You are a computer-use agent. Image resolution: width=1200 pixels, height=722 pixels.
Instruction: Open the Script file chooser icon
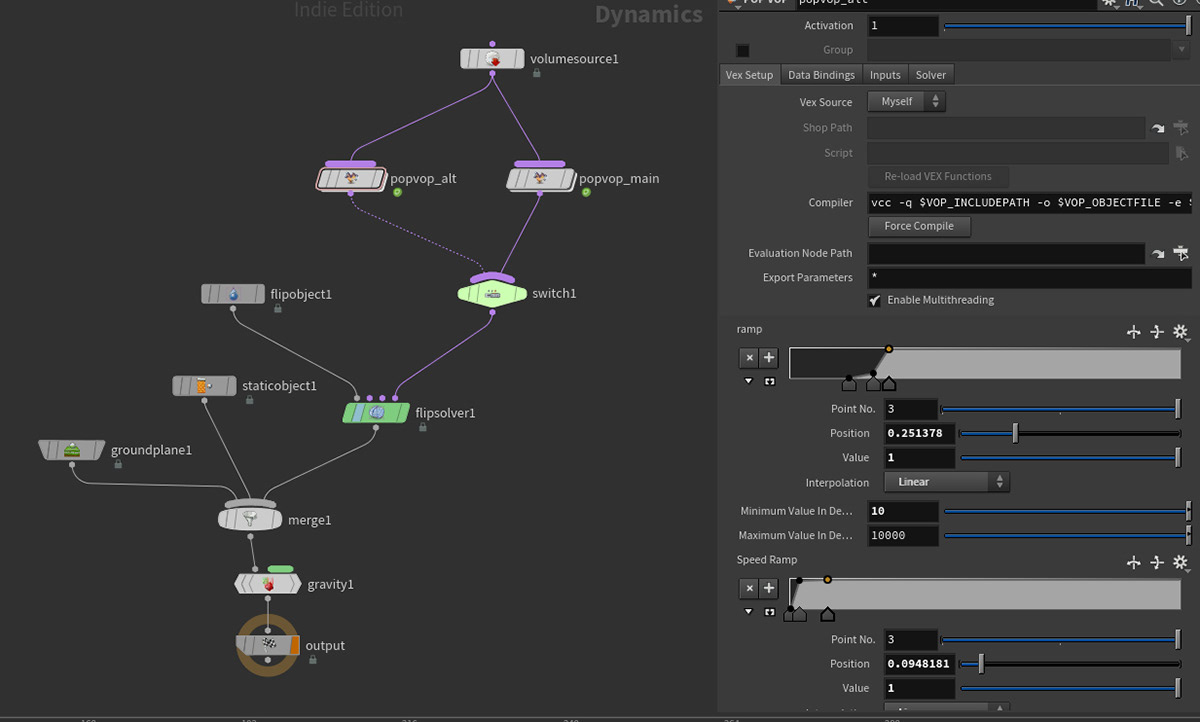pos(1181,153)
